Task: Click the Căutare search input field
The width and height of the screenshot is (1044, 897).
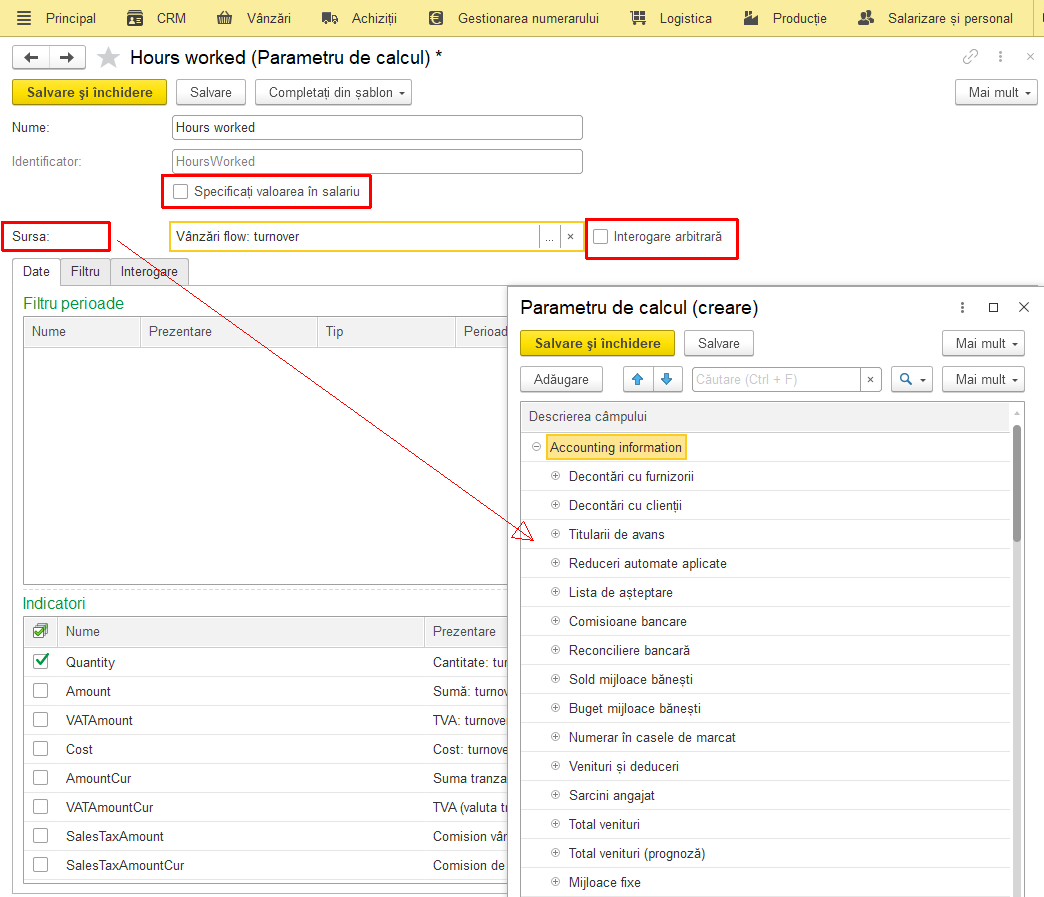Action: 776,380
